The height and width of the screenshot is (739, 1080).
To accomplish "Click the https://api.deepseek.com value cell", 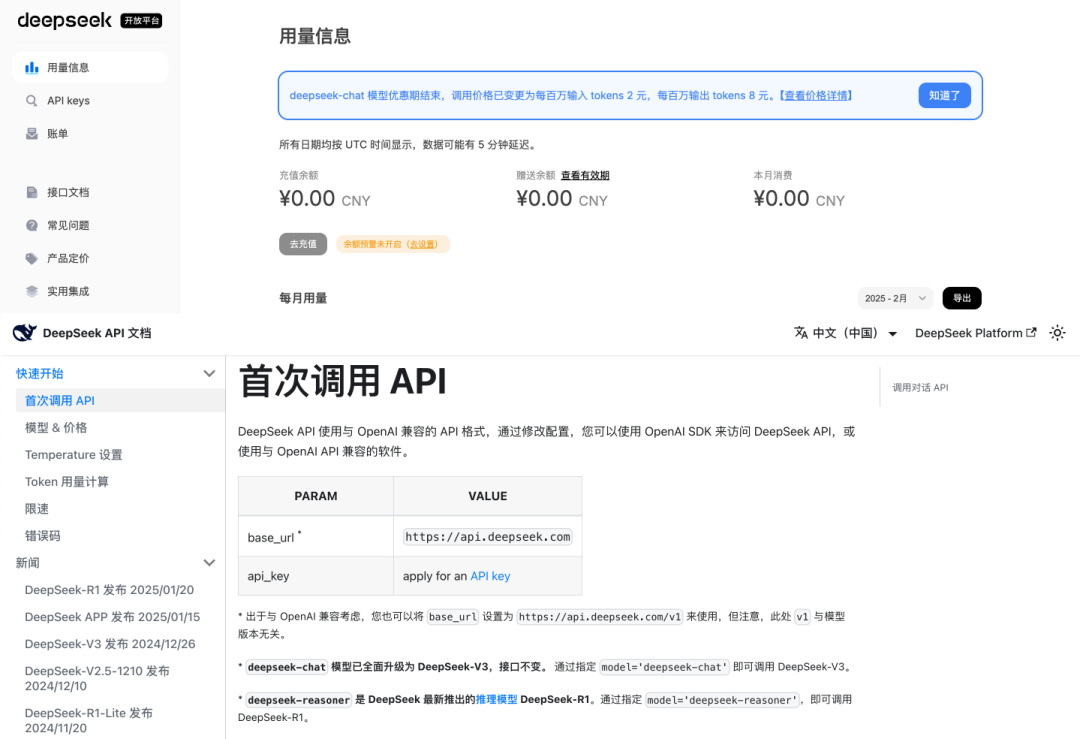I will click(488, 537).
